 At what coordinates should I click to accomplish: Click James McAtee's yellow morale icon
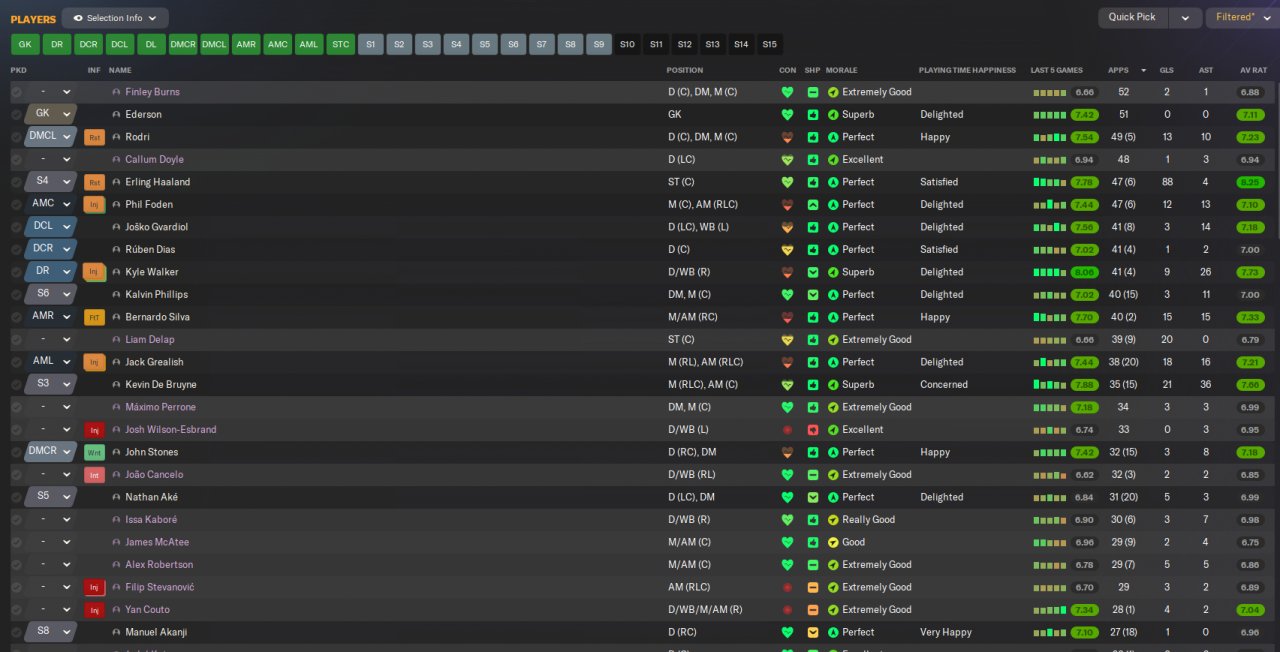(833, 542)
